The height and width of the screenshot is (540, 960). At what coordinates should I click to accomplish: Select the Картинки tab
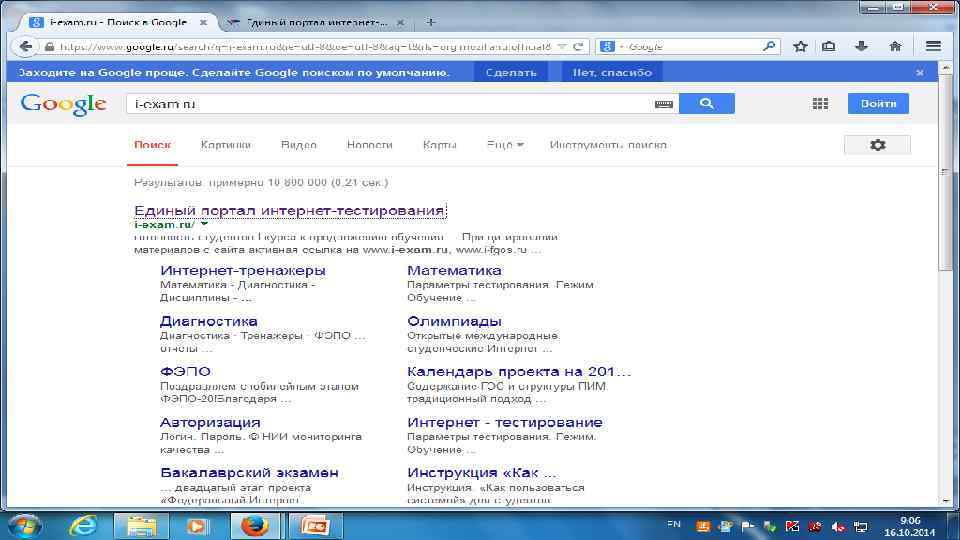[225, 145]
